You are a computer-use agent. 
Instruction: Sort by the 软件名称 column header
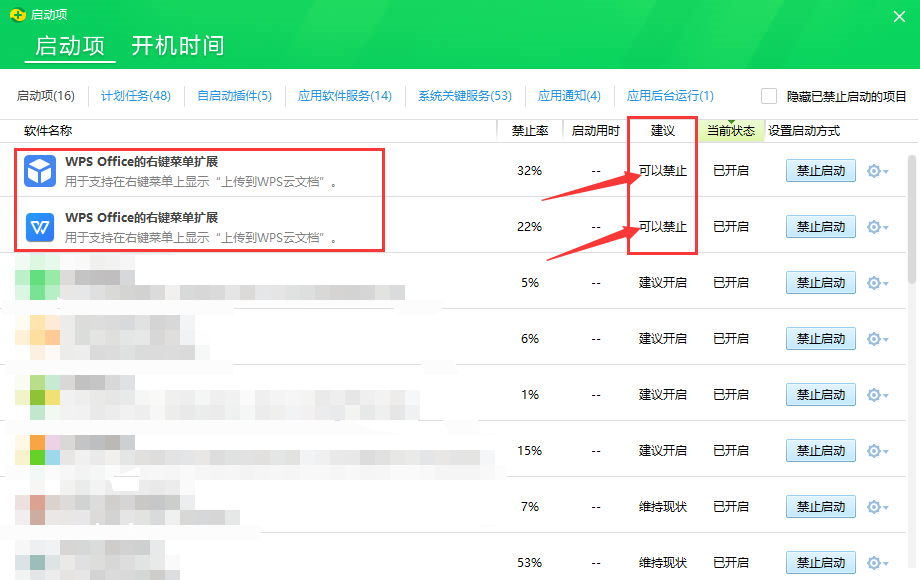point(48,131)
